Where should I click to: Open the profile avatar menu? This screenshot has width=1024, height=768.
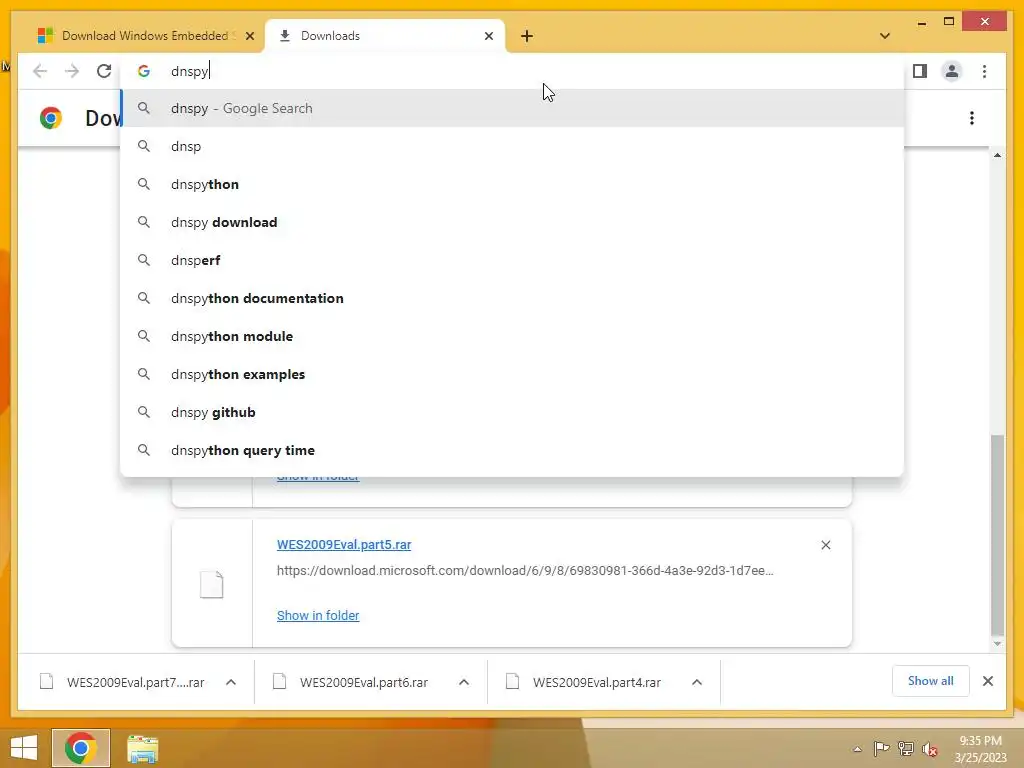coord(952,71)
